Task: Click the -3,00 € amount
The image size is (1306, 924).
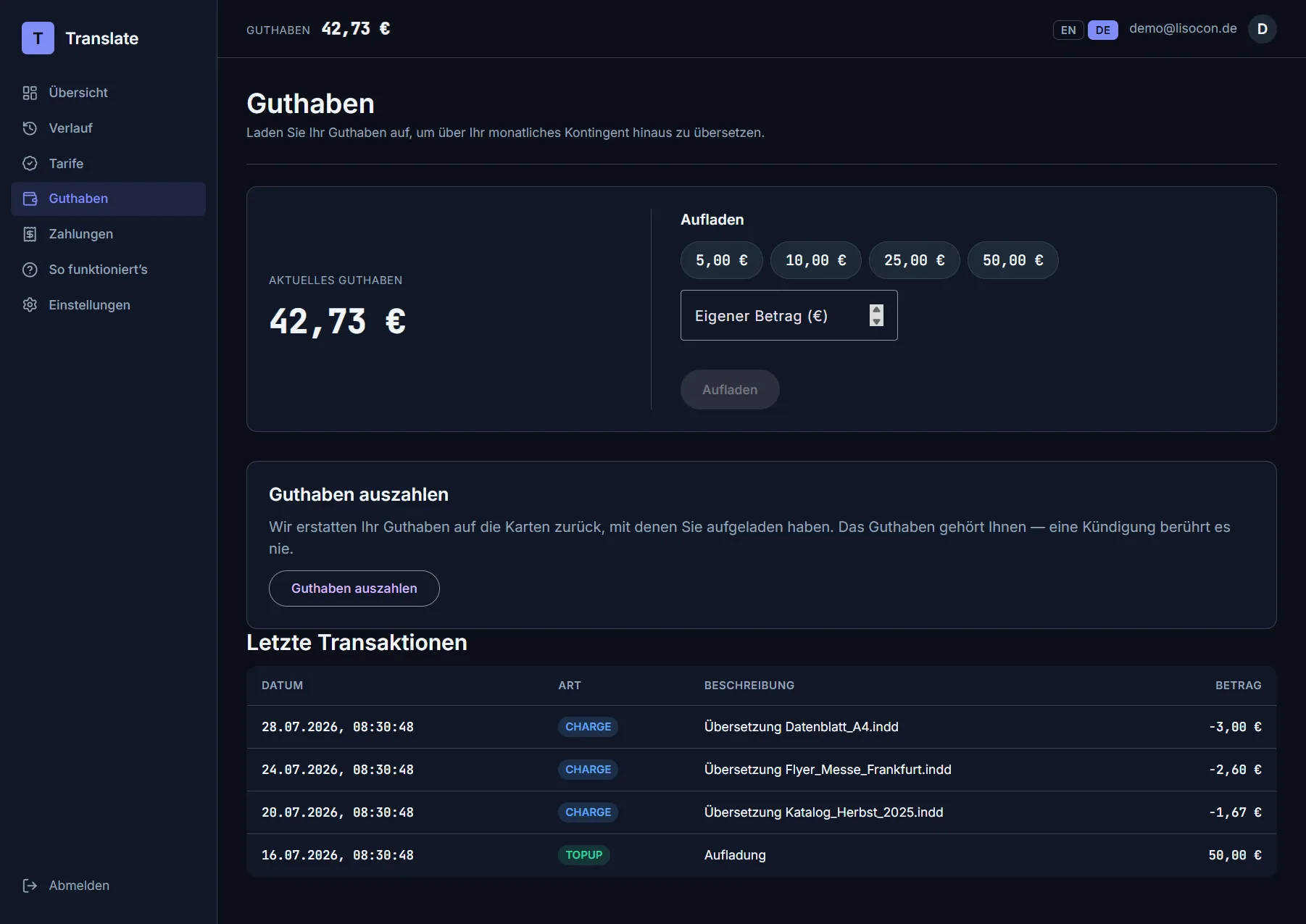Action: click(x=1235, y=727)
